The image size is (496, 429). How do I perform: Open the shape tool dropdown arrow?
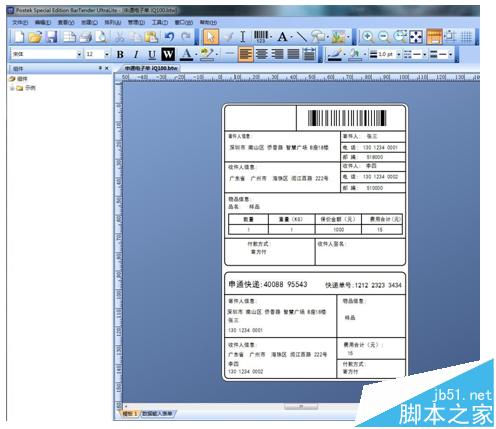[x=328, y=37]
